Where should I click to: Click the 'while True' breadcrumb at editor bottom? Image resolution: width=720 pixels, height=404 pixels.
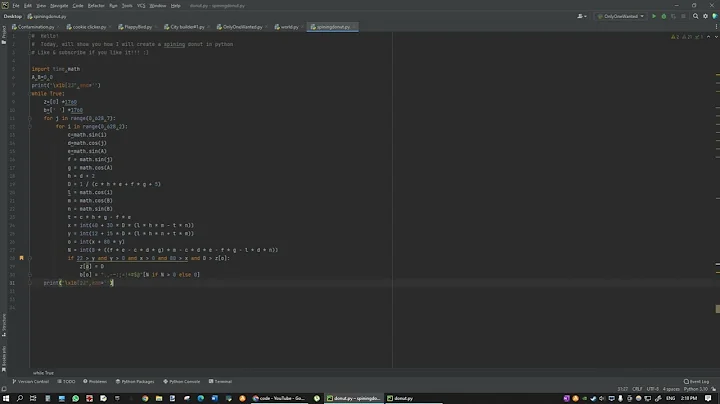pyautogui.click(x=43, y=373)
